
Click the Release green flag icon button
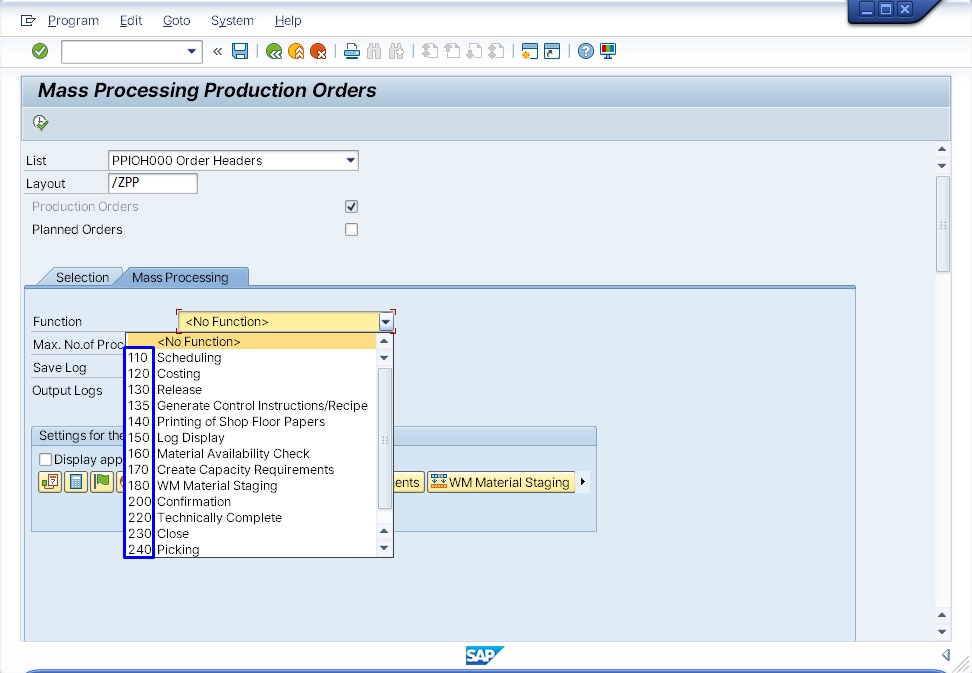click(102, 482)
